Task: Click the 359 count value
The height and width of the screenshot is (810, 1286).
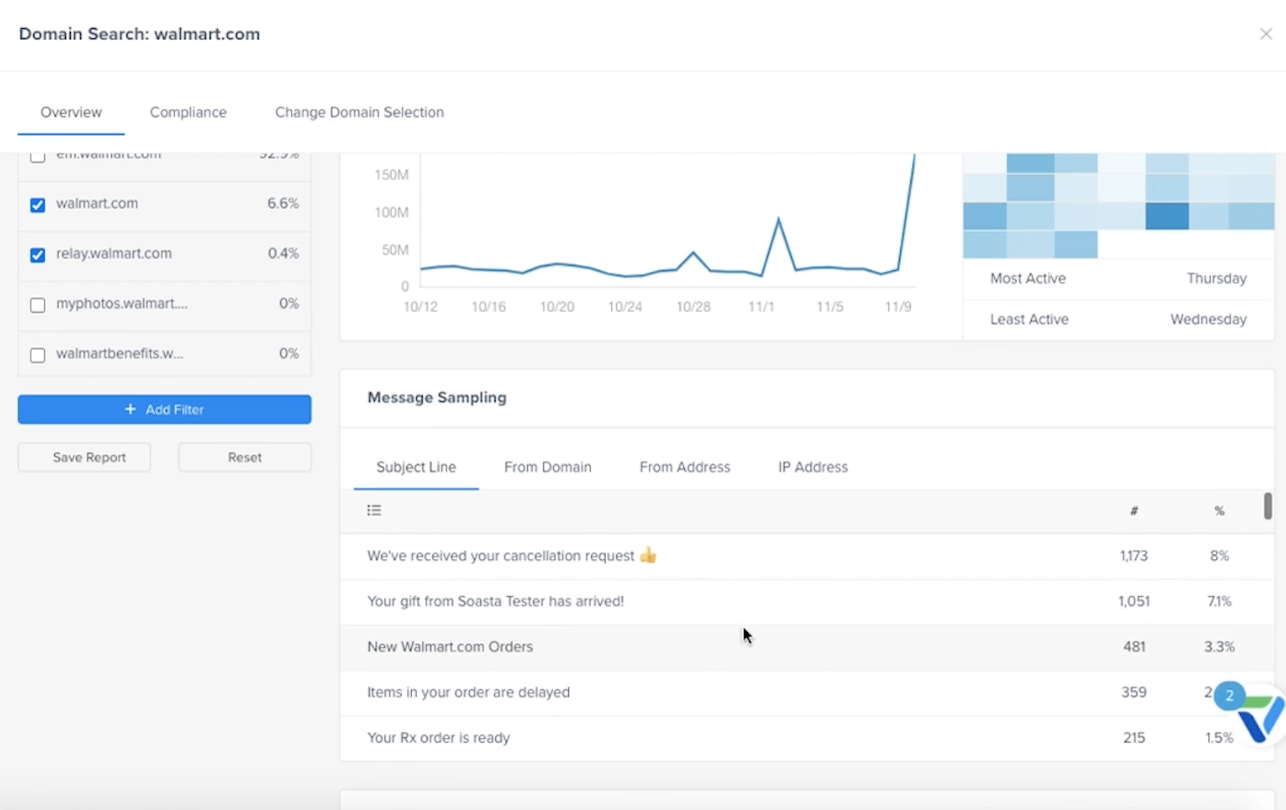Action: point(1134,692)
